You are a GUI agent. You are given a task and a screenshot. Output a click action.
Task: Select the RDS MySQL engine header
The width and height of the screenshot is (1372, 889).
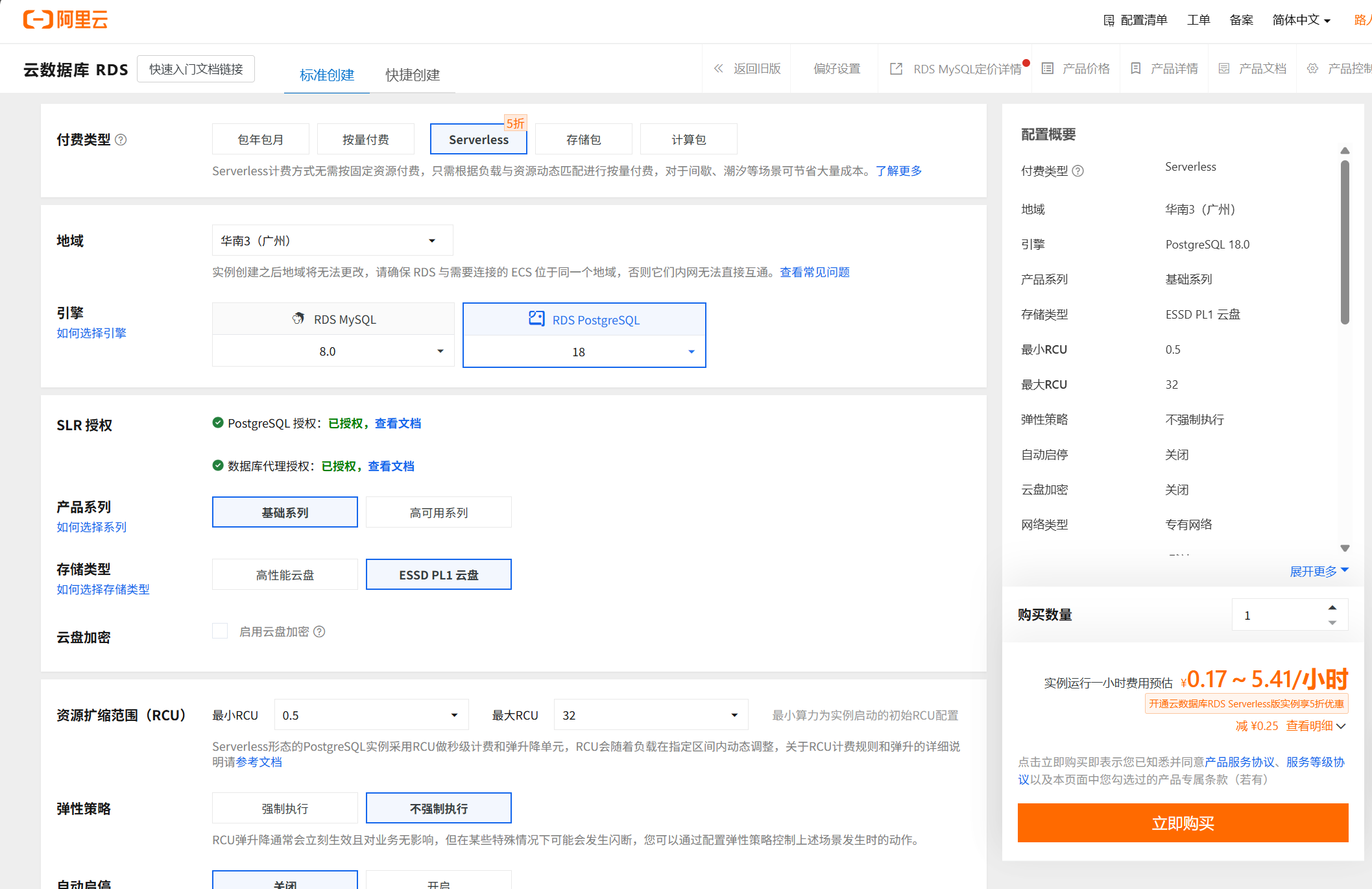click(333, 319)
